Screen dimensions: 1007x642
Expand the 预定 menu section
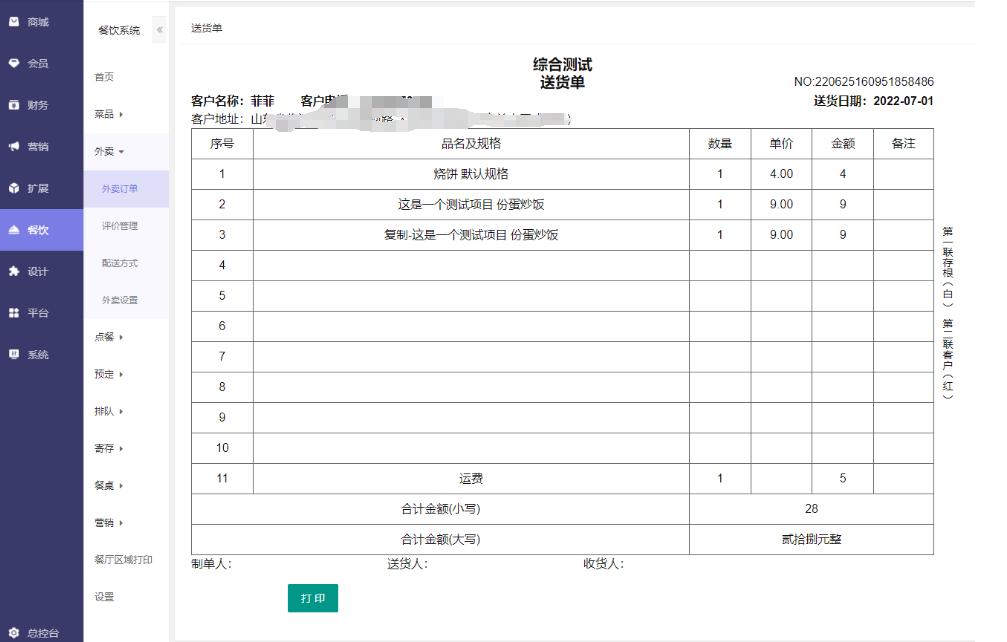pos(108,374)
